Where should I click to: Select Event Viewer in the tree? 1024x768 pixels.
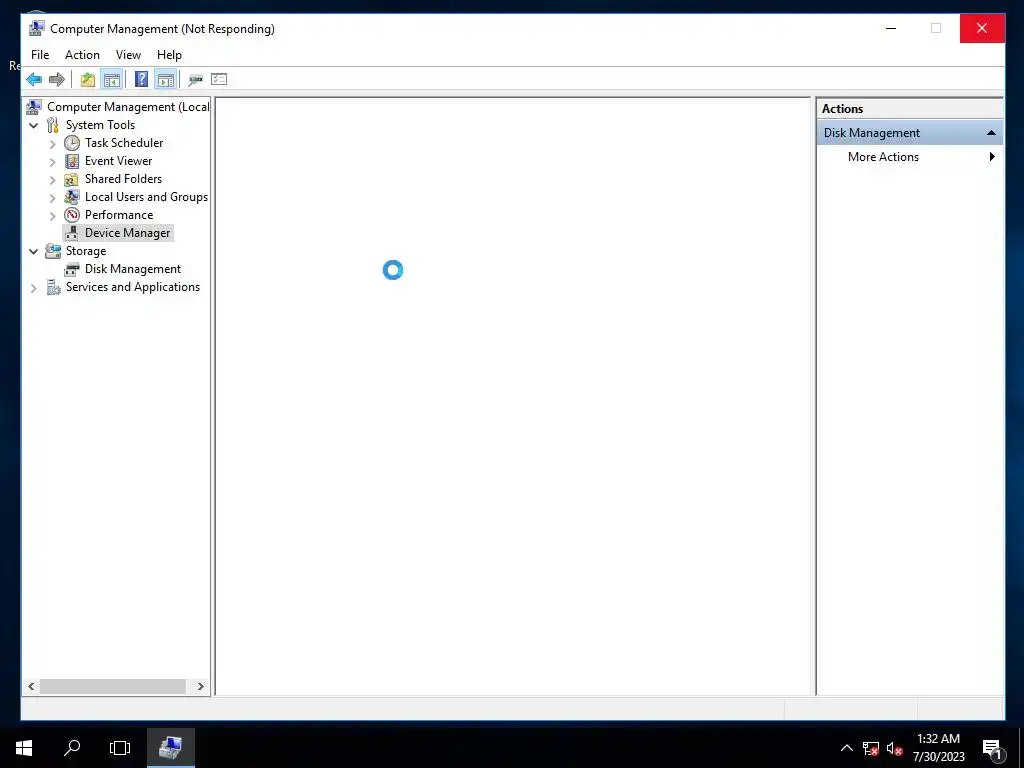(118, 161)
